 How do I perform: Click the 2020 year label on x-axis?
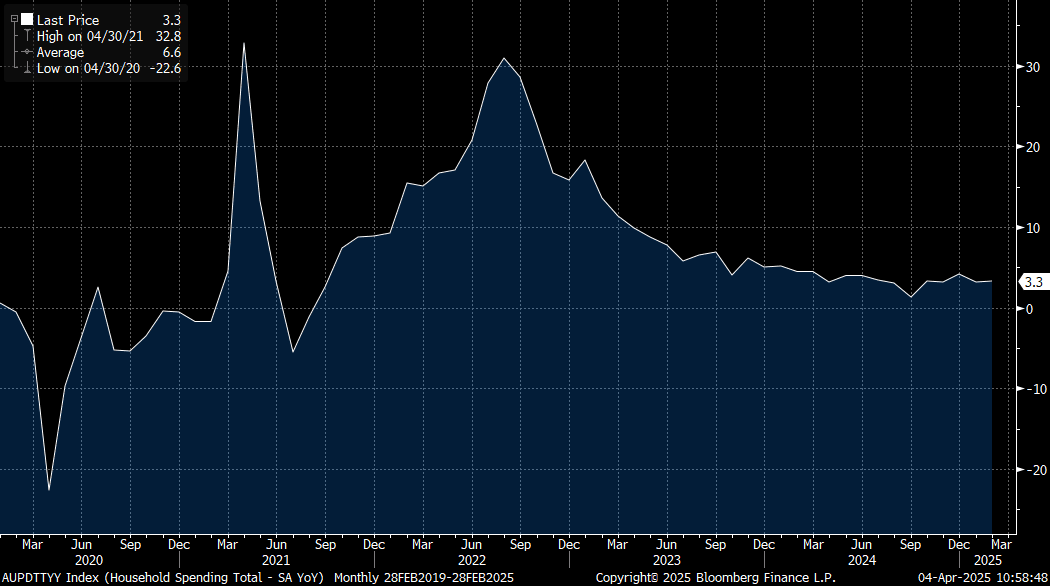[x=88, y=561]
